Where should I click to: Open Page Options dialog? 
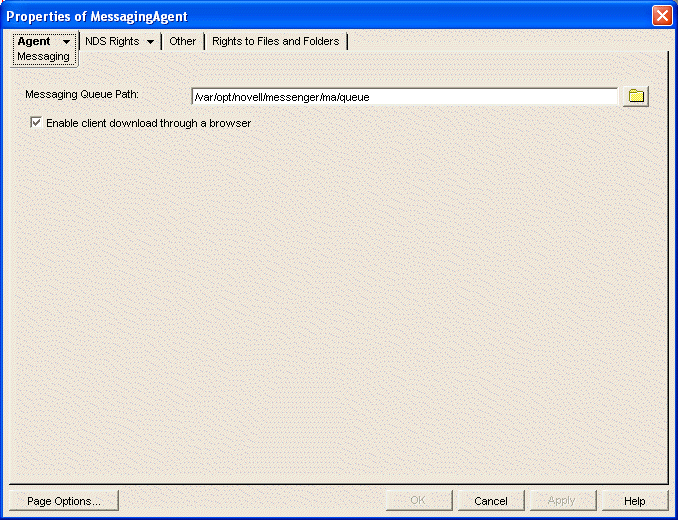pos(63,501)
